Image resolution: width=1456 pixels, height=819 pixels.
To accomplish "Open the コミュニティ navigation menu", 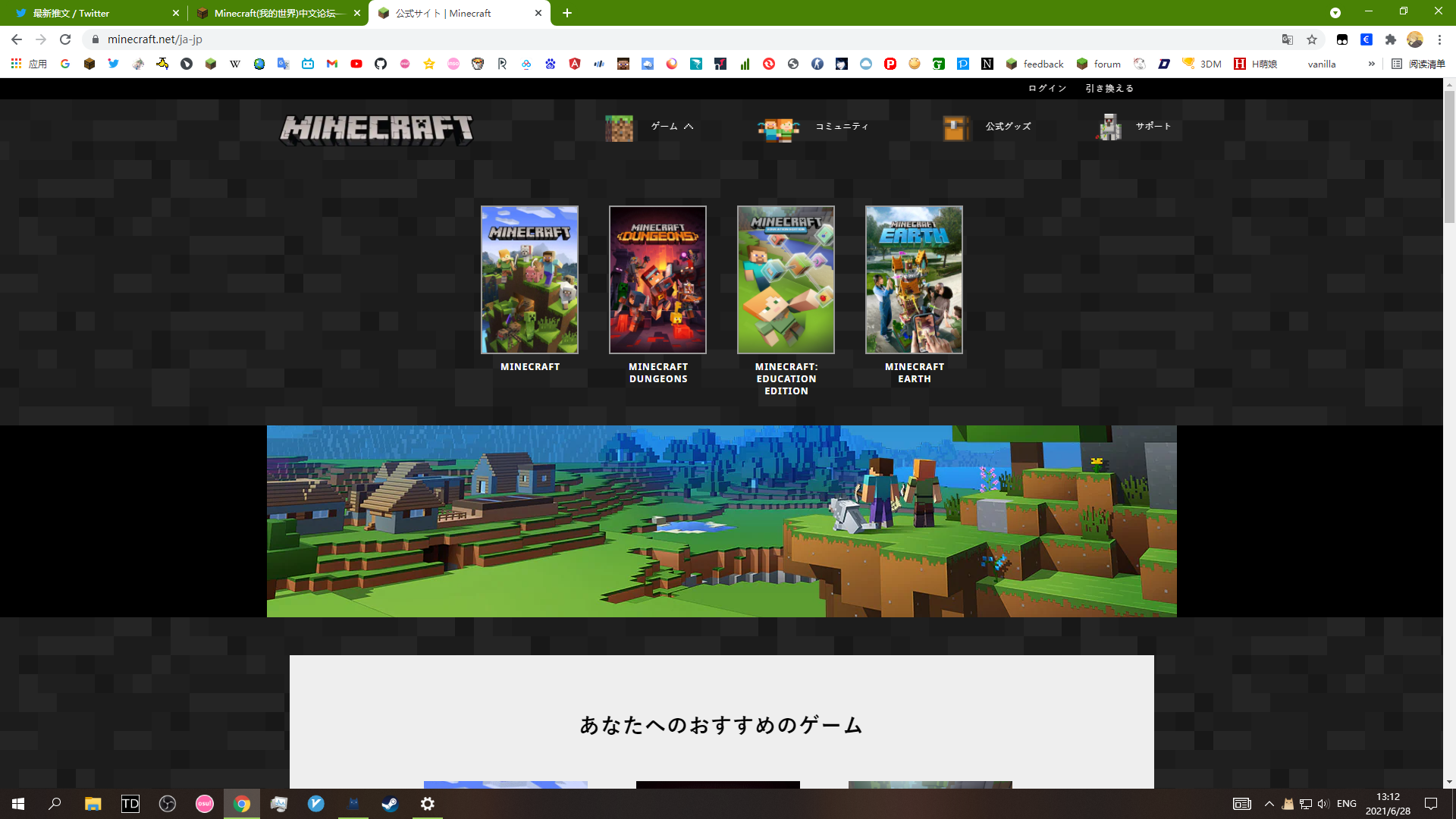I will pyautogui.click(x=813, y=127).
